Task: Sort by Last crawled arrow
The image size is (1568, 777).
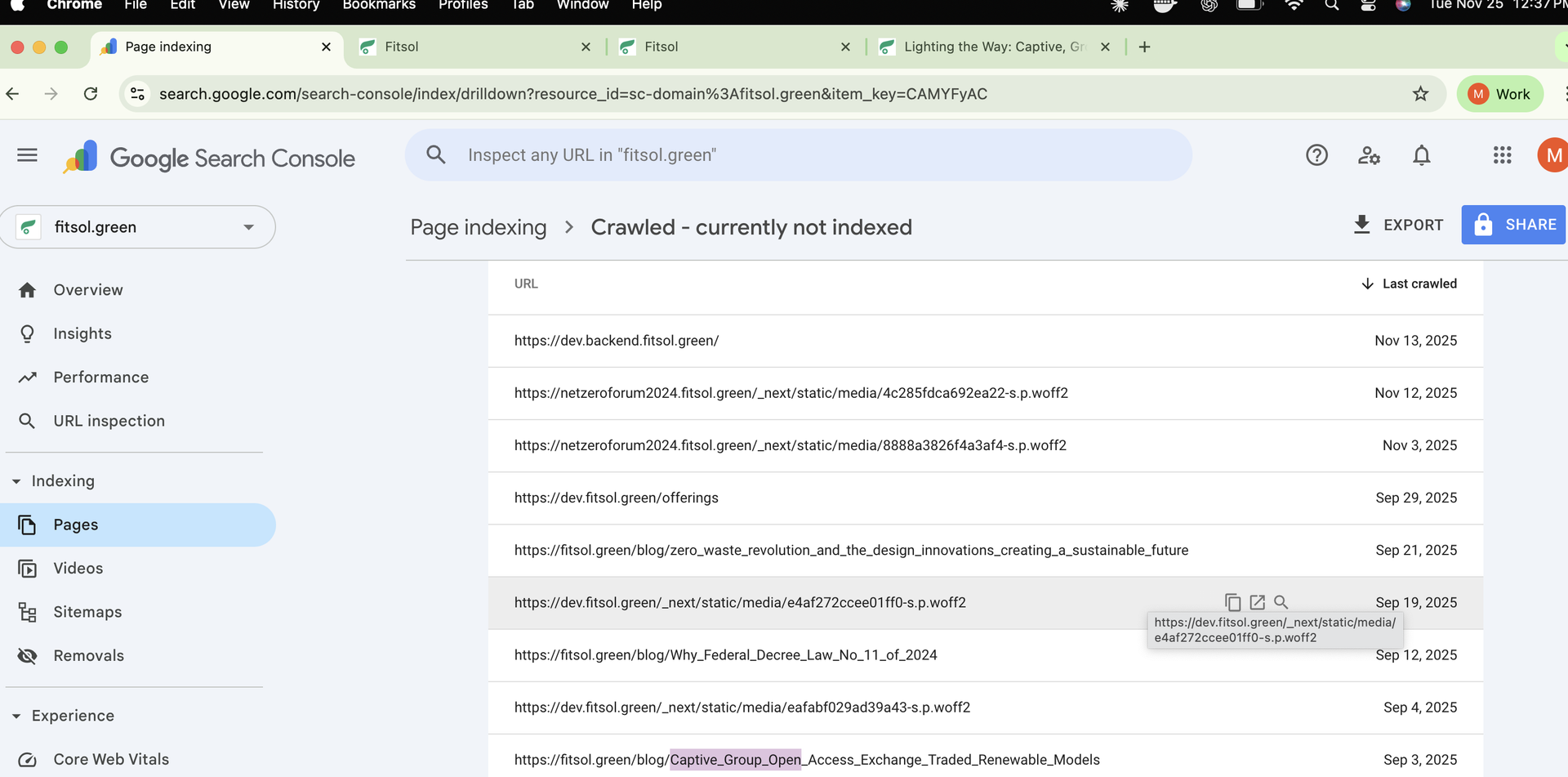Action: (1367, 284)
